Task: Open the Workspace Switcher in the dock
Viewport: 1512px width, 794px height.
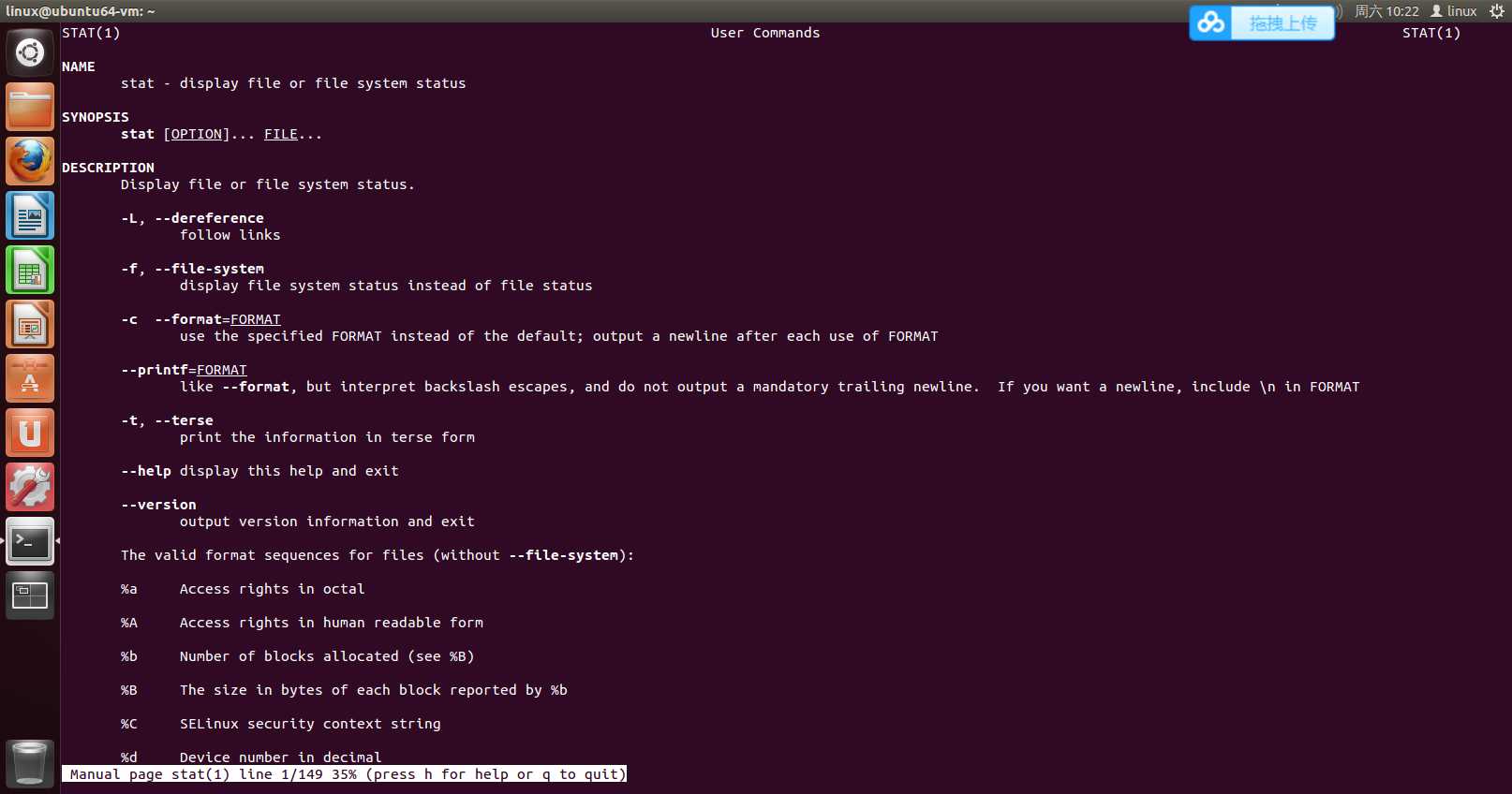Action: click(x=30, y=595)
